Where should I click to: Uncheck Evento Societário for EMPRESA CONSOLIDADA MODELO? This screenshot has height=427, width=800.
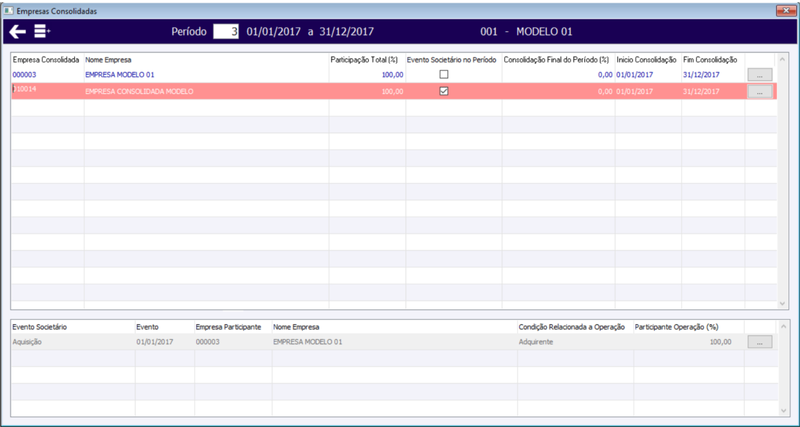pos(444,91)
